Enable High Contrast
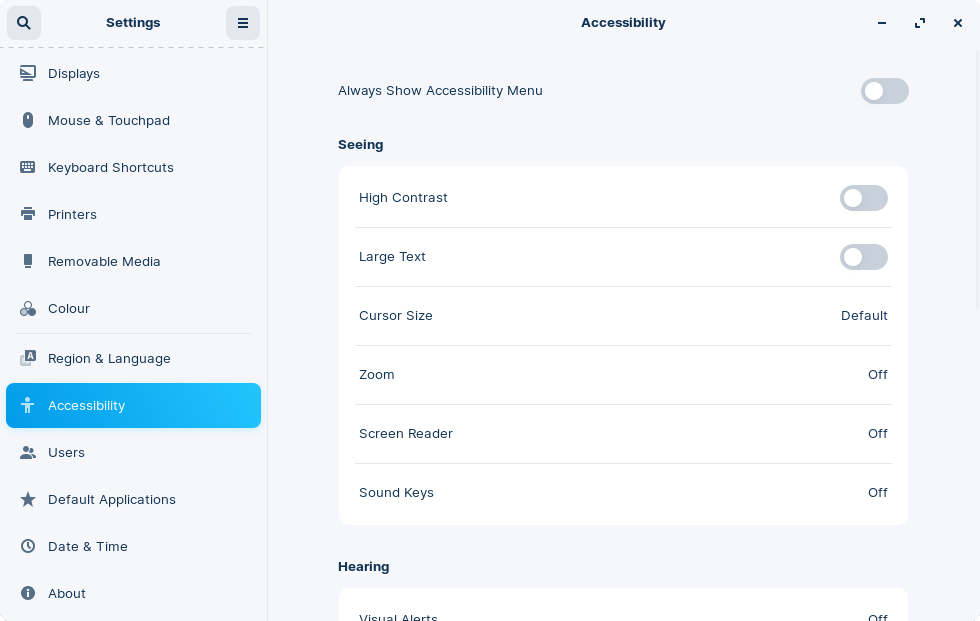980x621 pixels. tap(864, 198)
